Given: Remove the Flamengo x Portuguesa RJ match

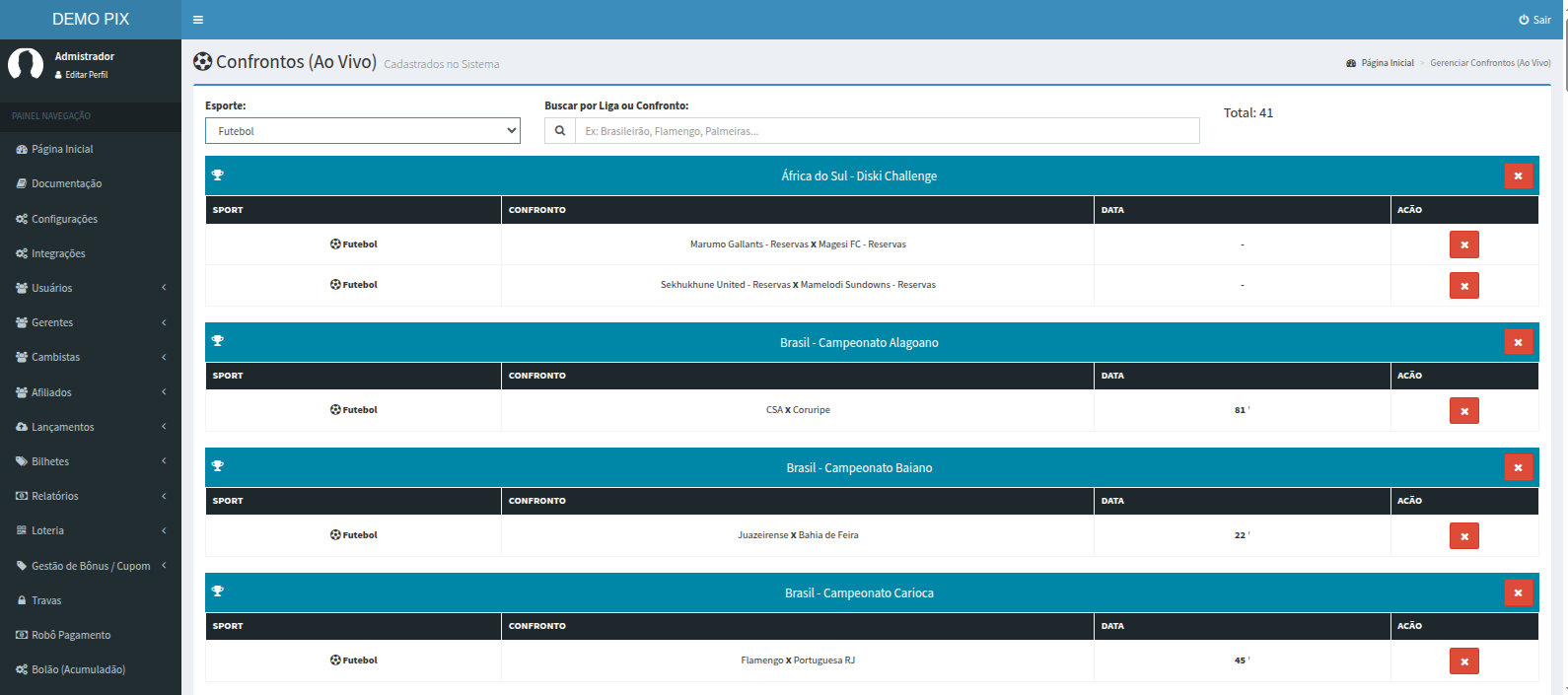Looking at the screenshot, I should pos(1463,661).
